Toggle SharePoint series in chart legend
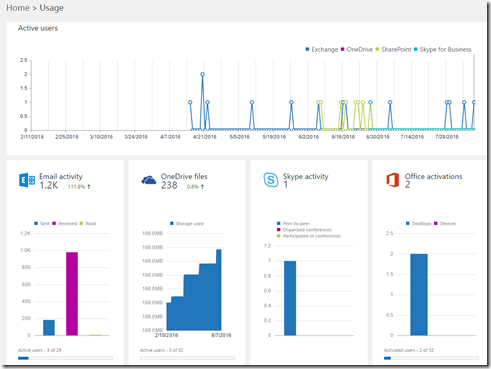The width and height of the screenshot is (491, 369). click(x=393, y=49)
